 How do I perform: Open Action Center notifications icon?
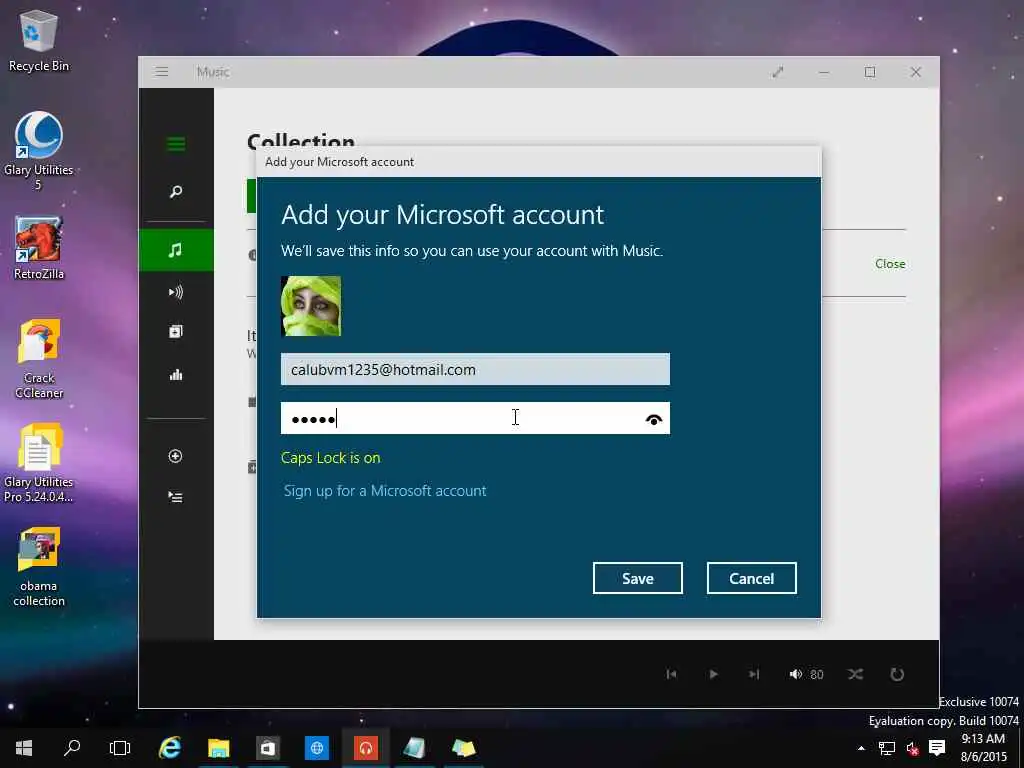click(x=937, y=748)
